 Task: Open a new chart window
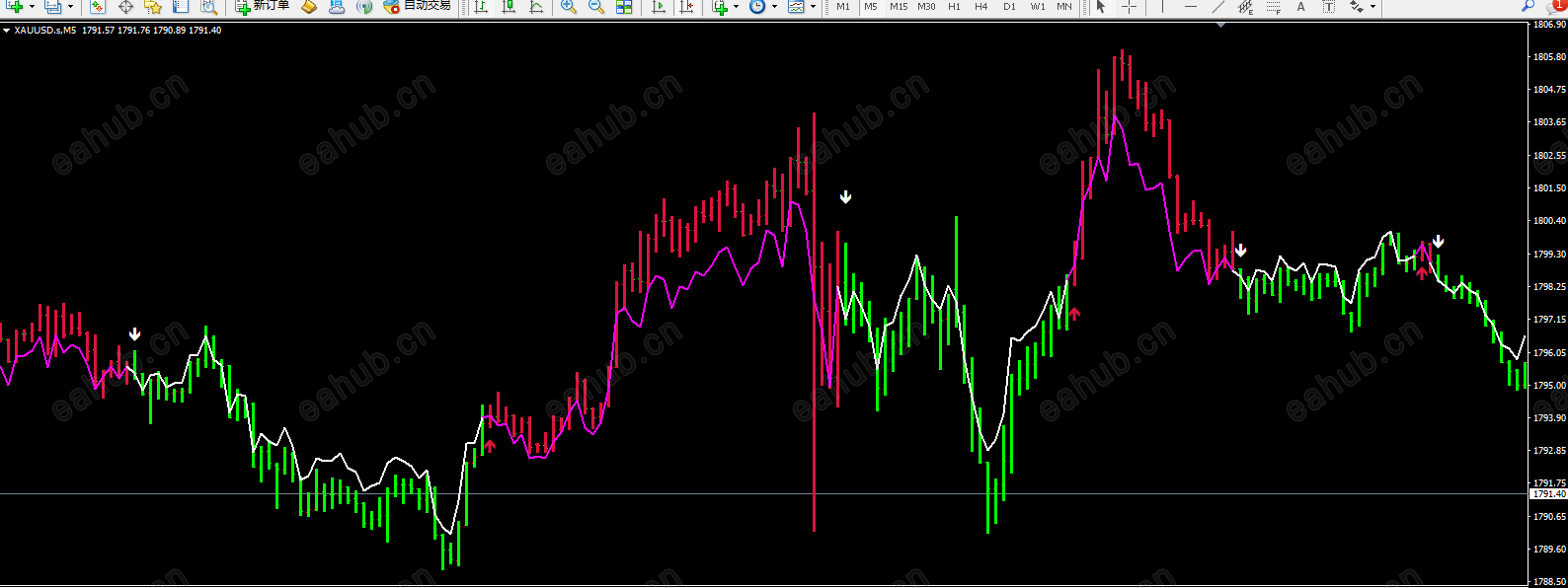(x=14, y=6)
